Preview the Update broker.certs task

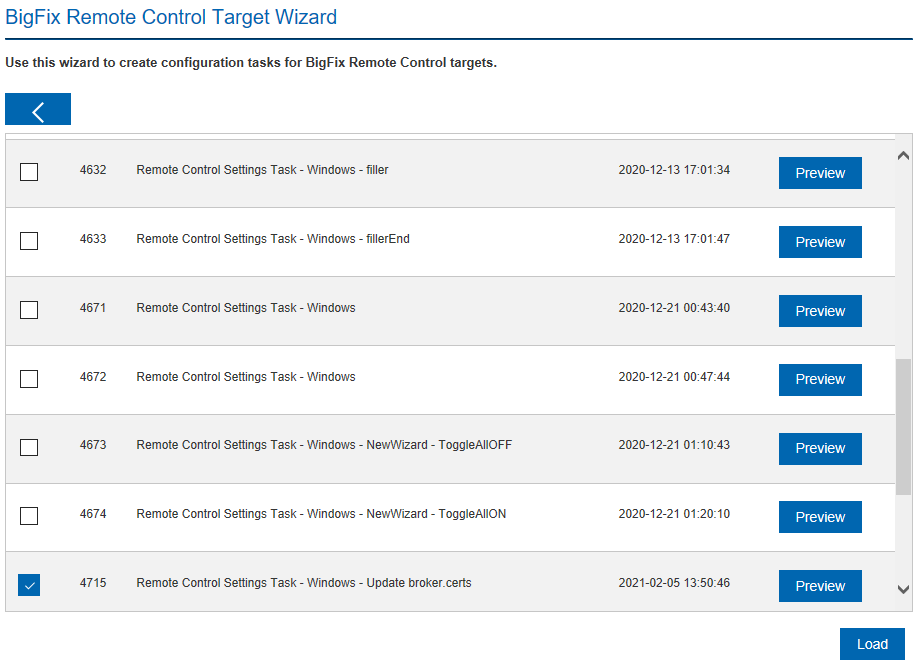coord(820,586)
